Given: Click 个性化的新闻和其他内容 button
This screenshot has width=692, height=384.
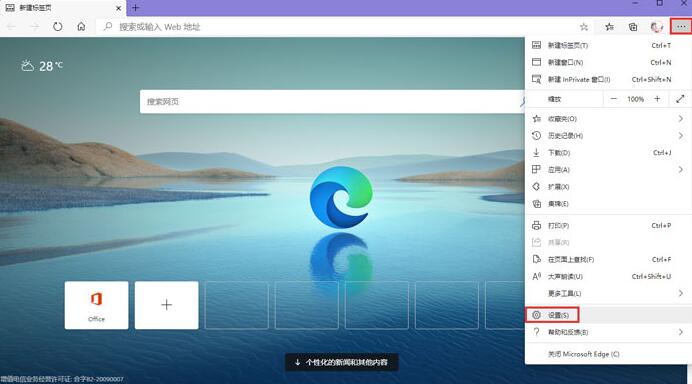Looking at the screenshot, I should click(342, 362).
